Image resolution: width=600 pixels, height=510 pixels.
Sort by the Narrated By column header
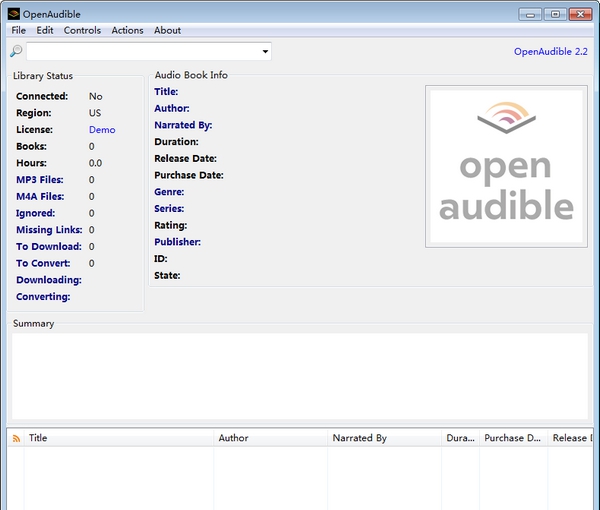click(385, 438)
